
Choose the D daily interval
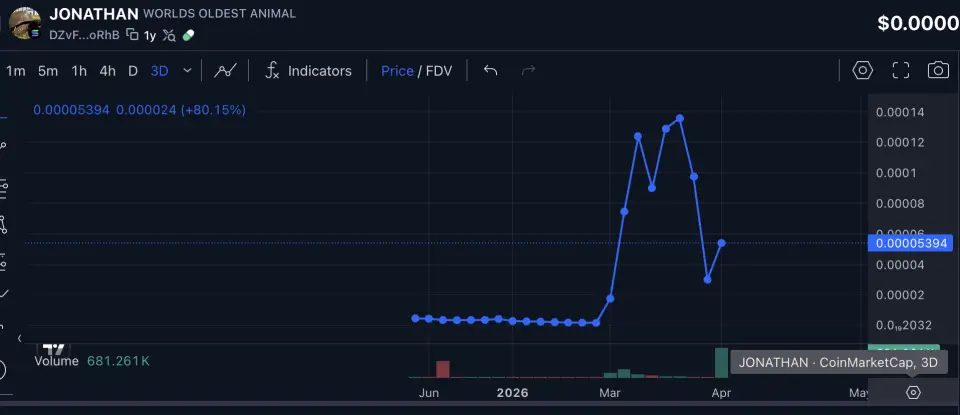[x=133, y=71]
